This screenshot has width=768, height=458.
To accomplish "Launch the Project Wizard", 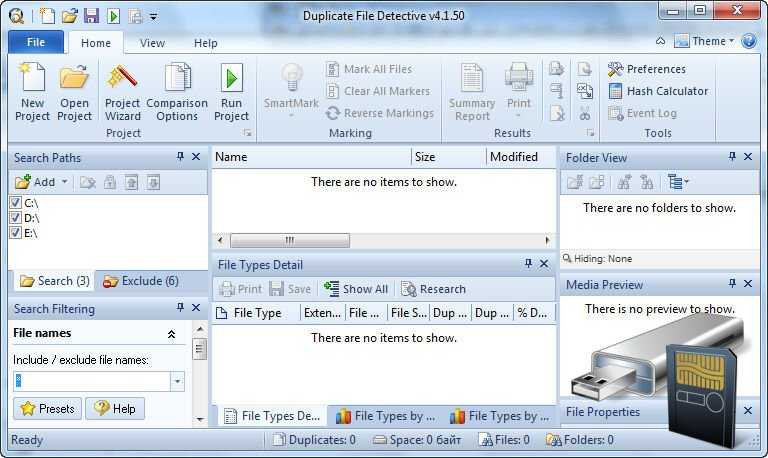I will 122,92.
